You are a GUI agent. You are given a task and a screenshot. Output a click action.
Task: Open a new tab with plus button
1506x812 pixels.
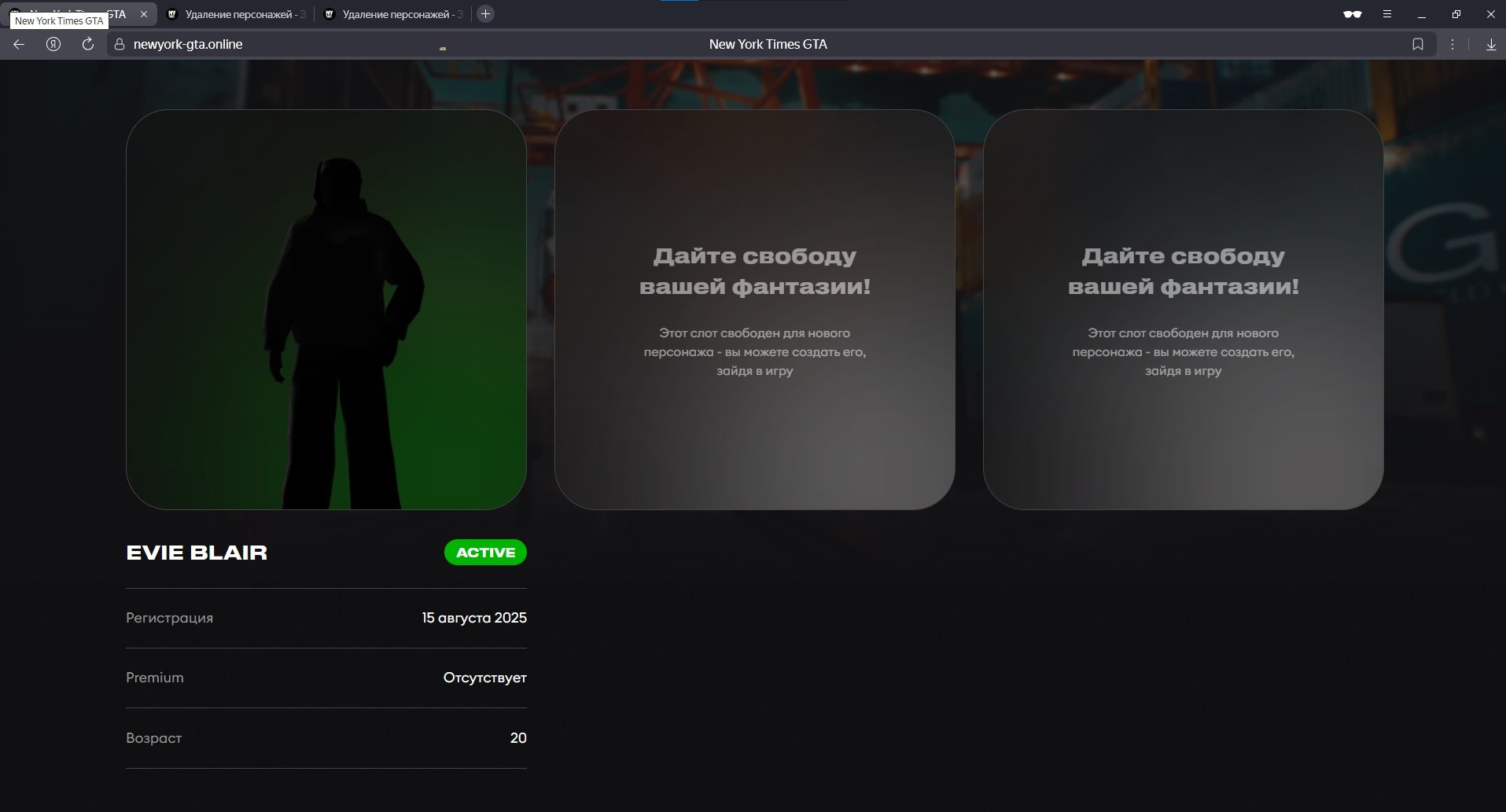485,14
